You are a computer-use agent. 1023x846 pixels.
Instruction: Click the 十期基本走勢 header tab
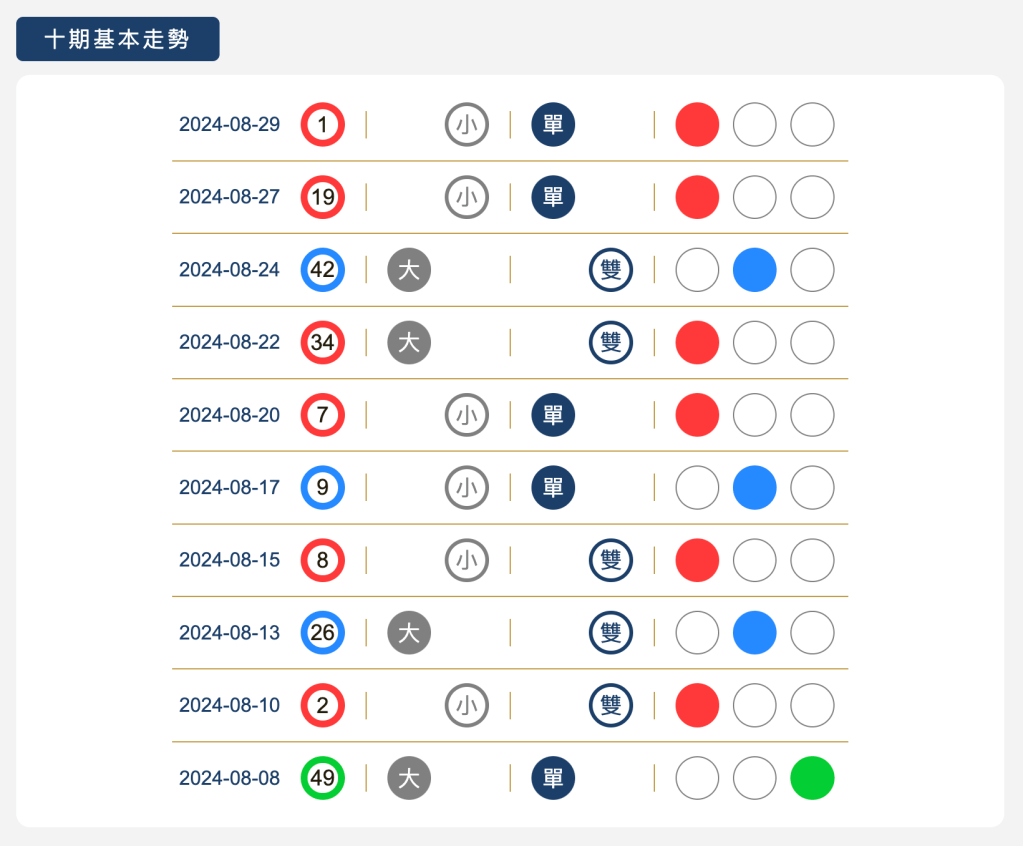click(x=117, y=39)
